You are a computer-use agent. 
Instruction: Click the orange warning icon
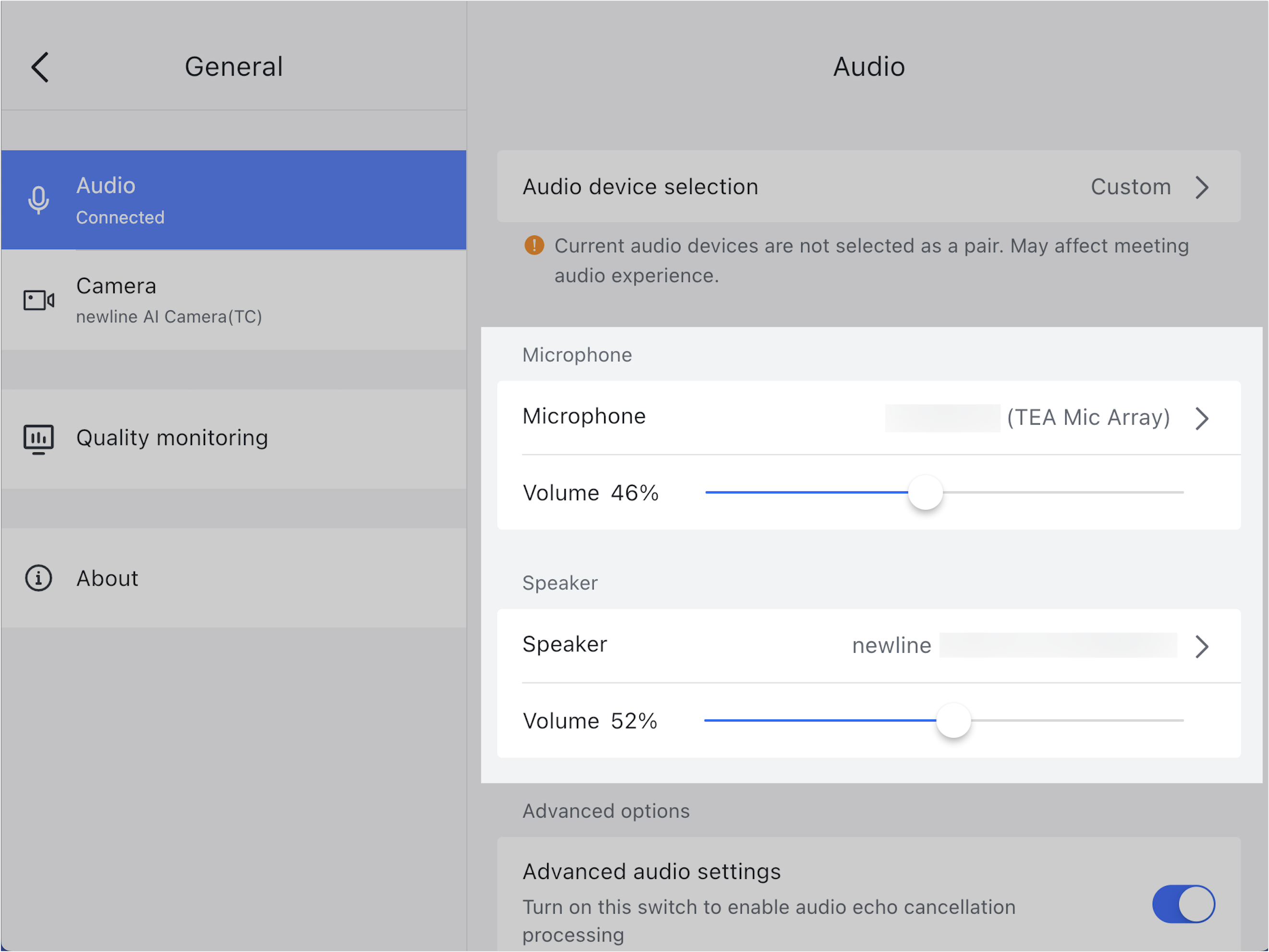[x=534, y=245]
